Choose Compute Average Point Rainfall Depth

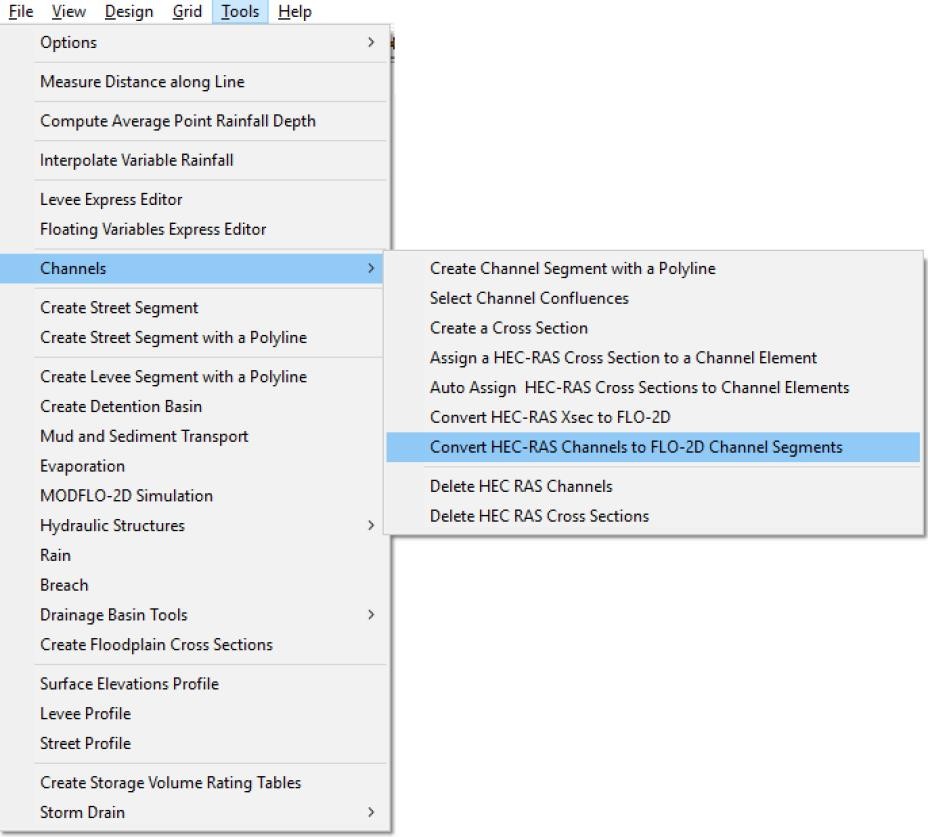pos(177,121)
